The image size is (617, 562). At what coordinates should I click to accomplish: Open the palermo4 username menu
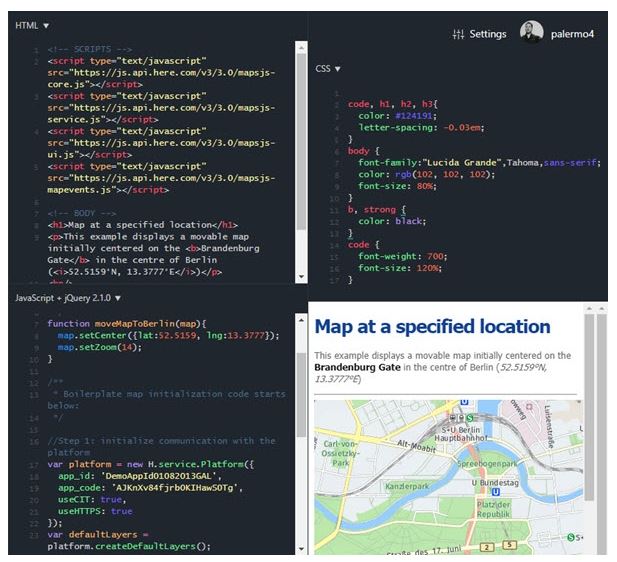point(572,34)
